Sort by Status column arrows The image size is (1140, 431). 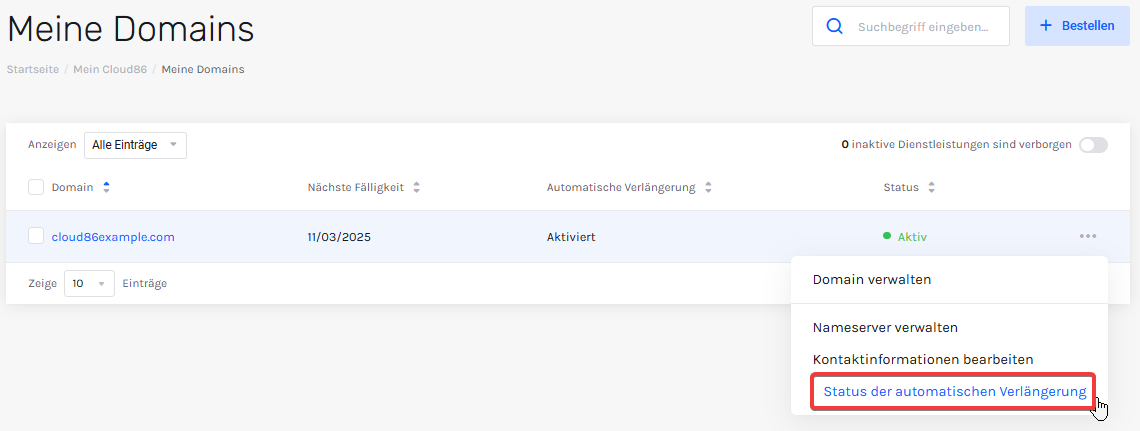pyautogui.click(x=931, y=188)
